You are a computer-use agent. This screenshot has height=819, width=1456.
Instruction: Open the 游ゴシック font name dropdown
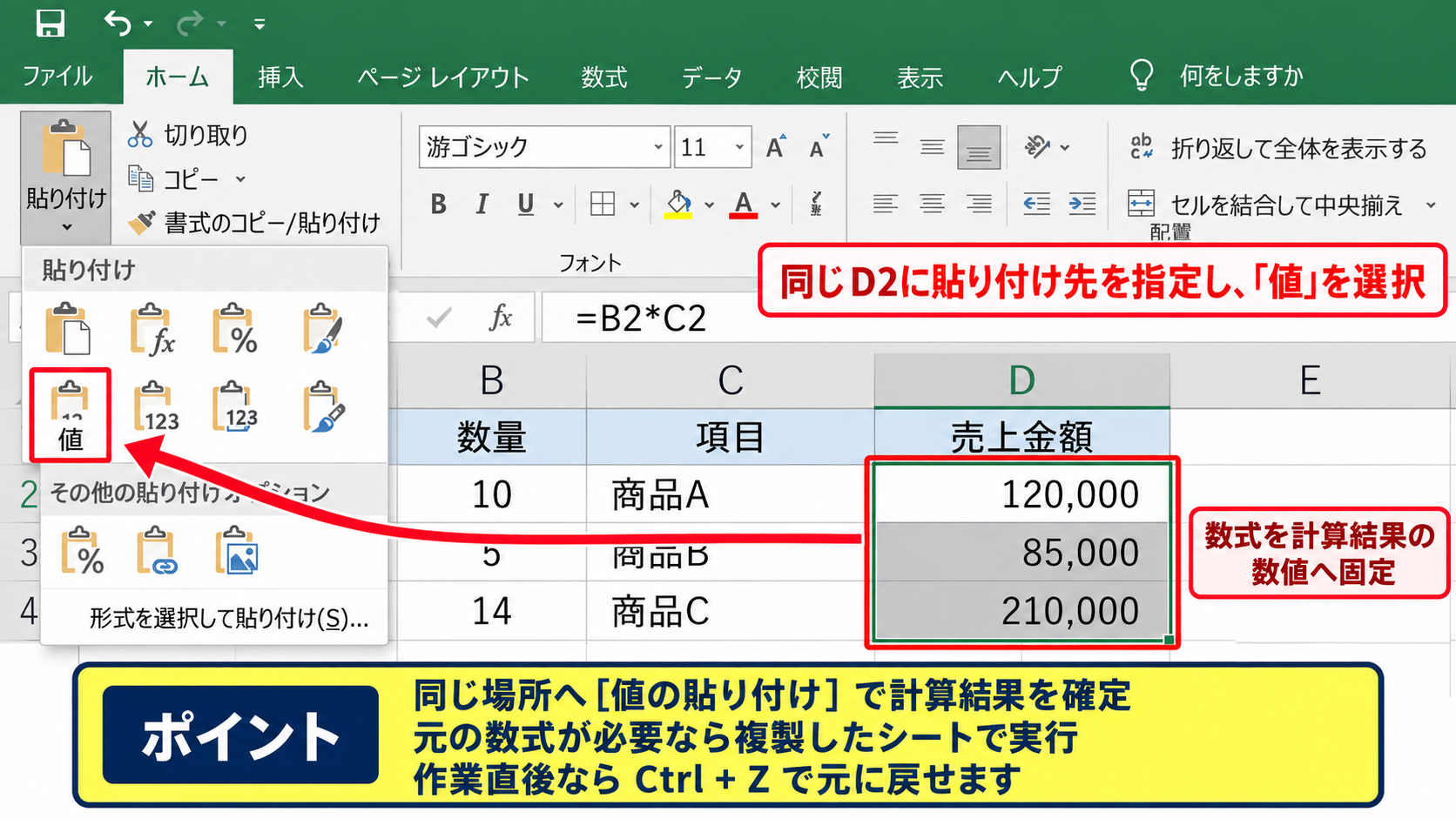658,147
